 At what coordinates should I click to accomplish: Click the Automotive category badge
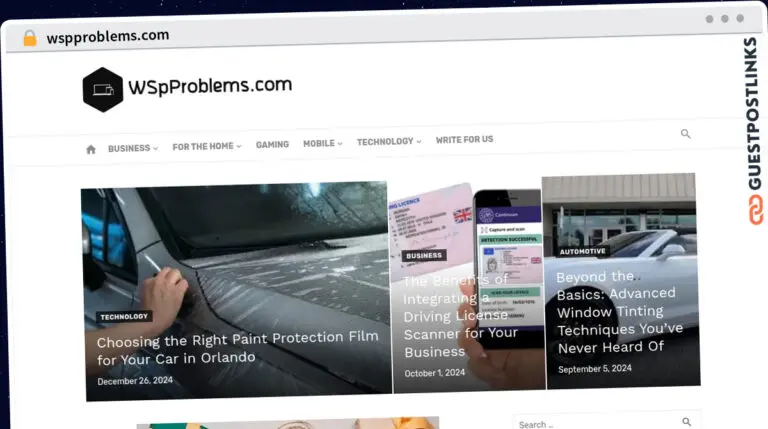[x=582, y=251]
